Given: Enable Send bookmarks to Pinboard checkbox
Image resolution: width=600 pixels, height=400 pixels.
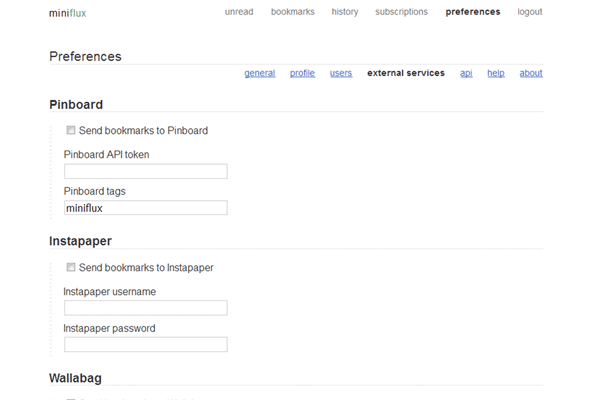Looking at the screenshot, I should click(71, 130).
